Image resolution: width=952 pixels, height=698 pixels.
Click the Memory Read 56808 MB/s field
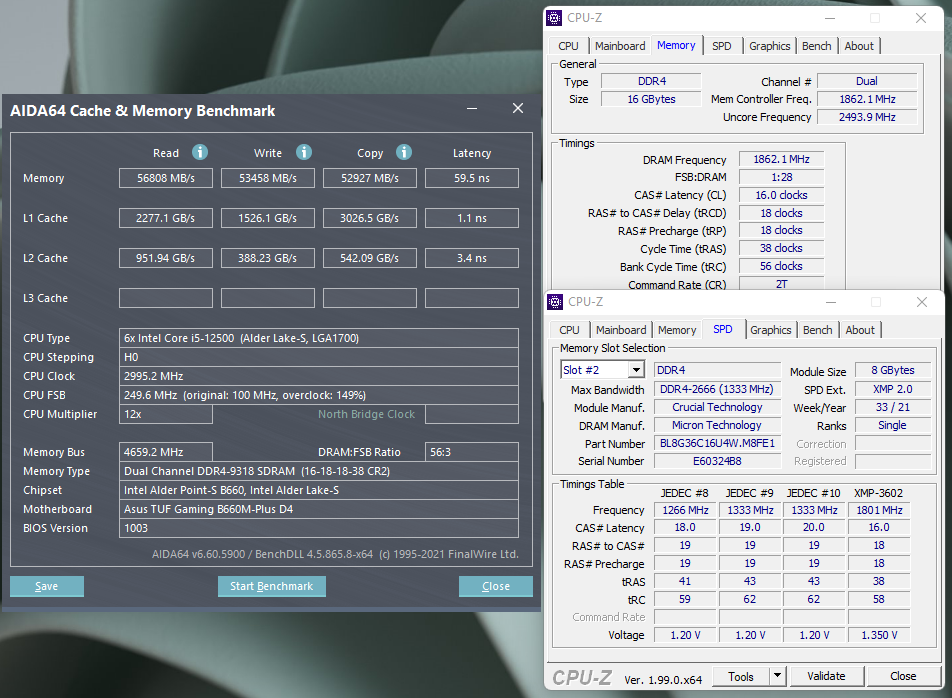pyautogui.click(x=166, y=178)
